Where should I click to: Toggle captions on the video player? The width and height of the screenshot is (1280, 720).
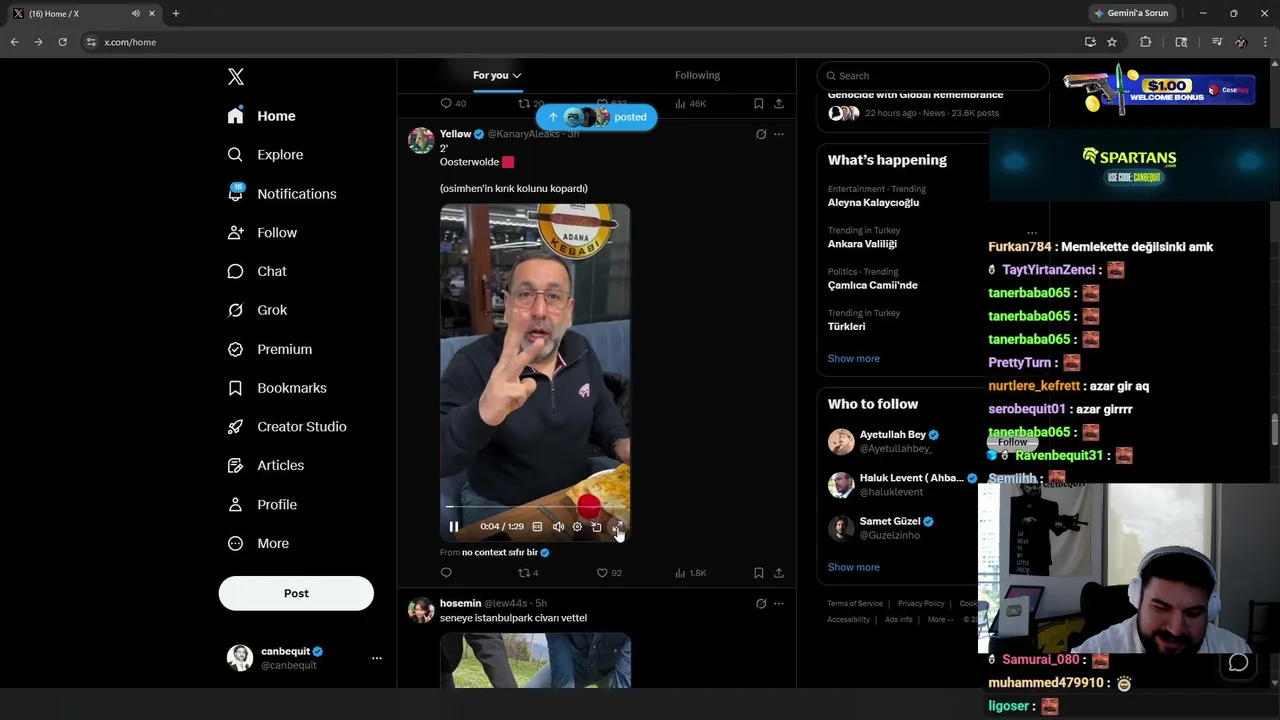[537, 527]
